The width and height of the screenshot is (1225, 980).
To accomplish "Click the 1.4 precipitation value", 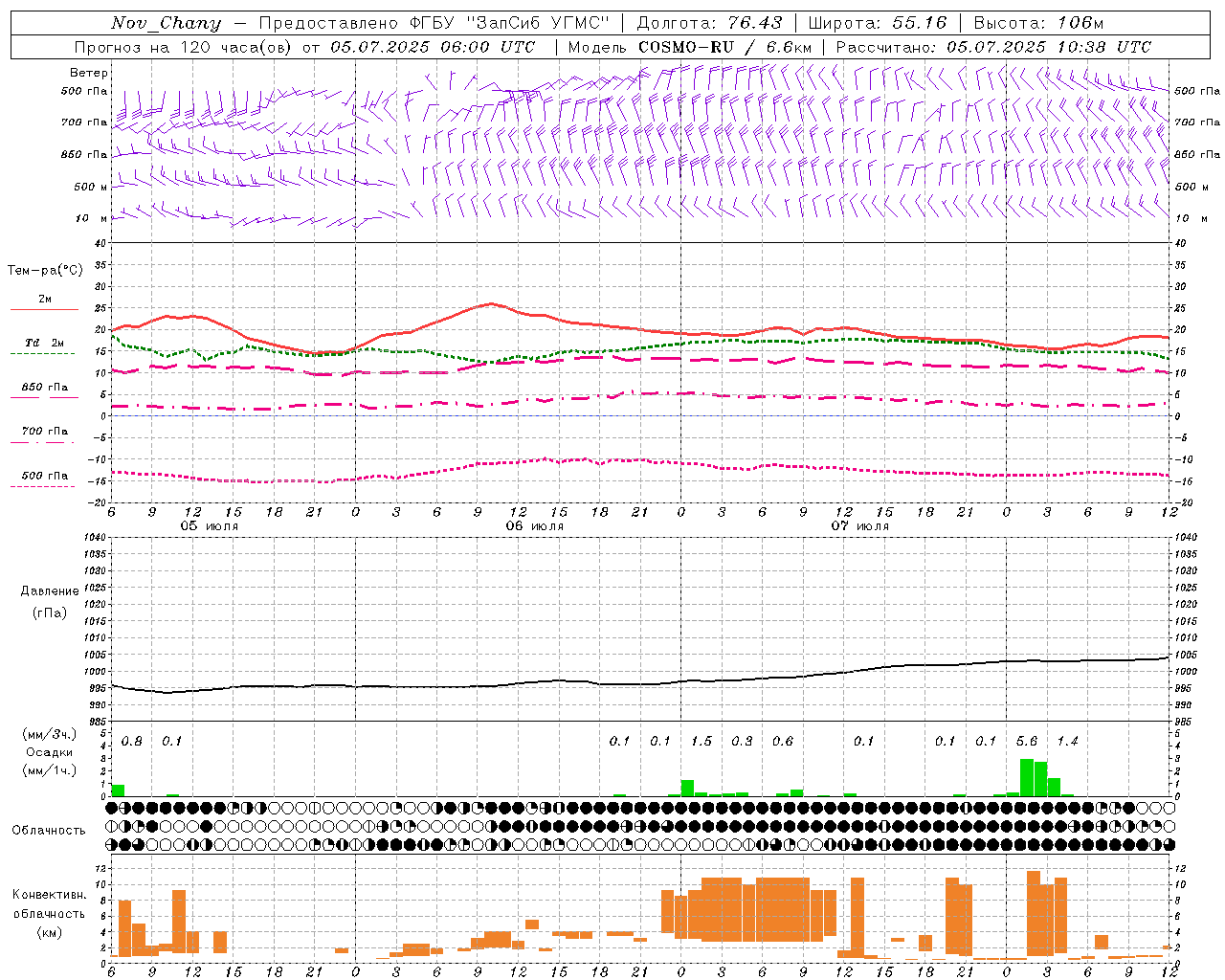I will tap(1068, 742).
